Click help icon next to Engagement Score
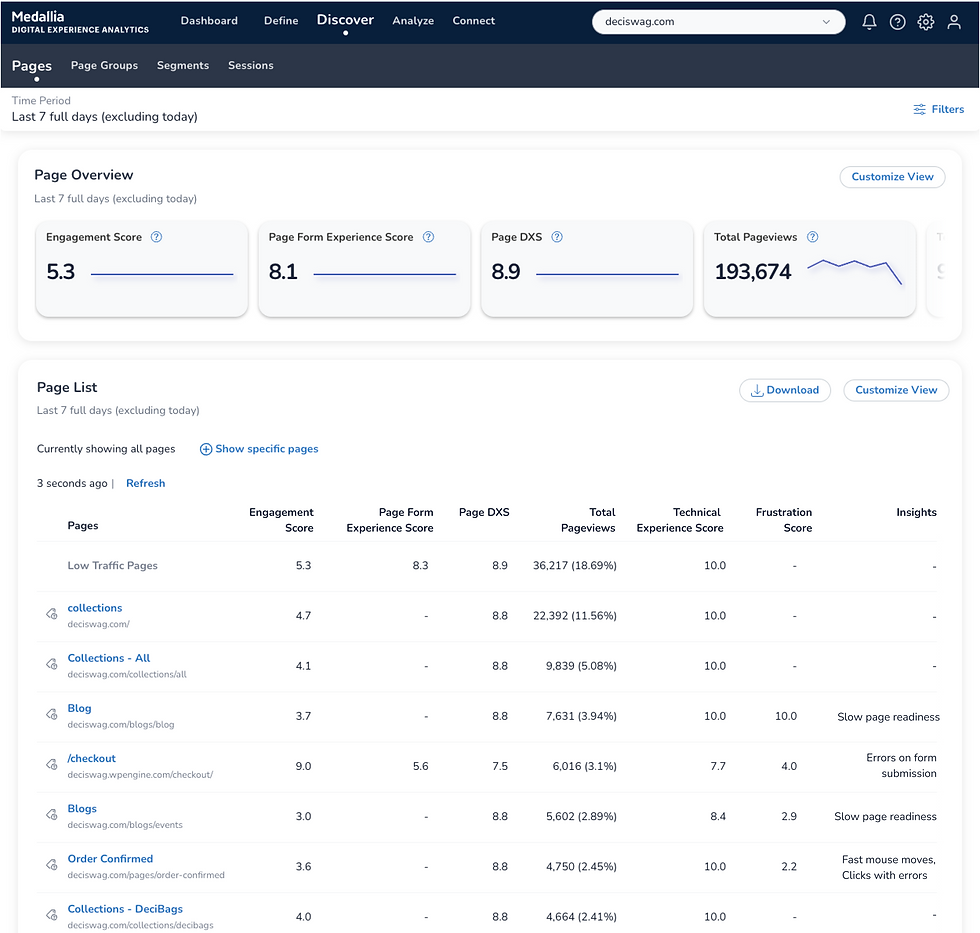Image resolution: width=980 pixels, height=933 pixels. coord(156,237)
